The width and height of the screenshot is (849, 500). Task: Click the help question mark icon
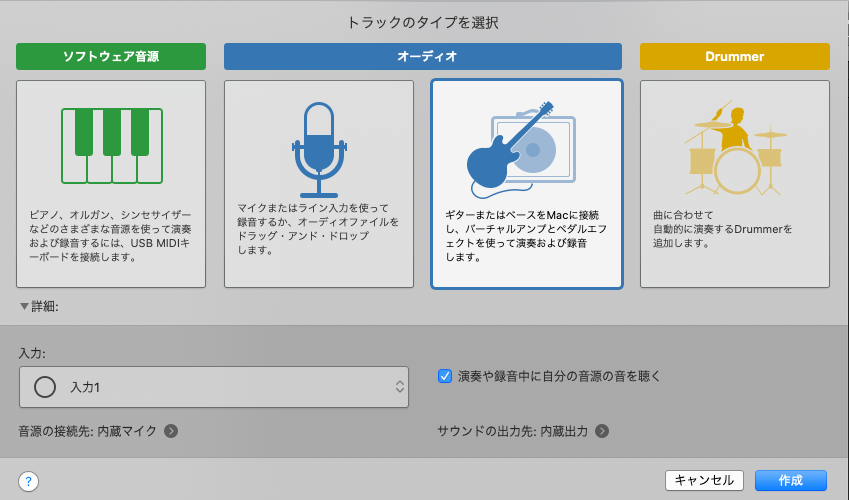[28, 481]
